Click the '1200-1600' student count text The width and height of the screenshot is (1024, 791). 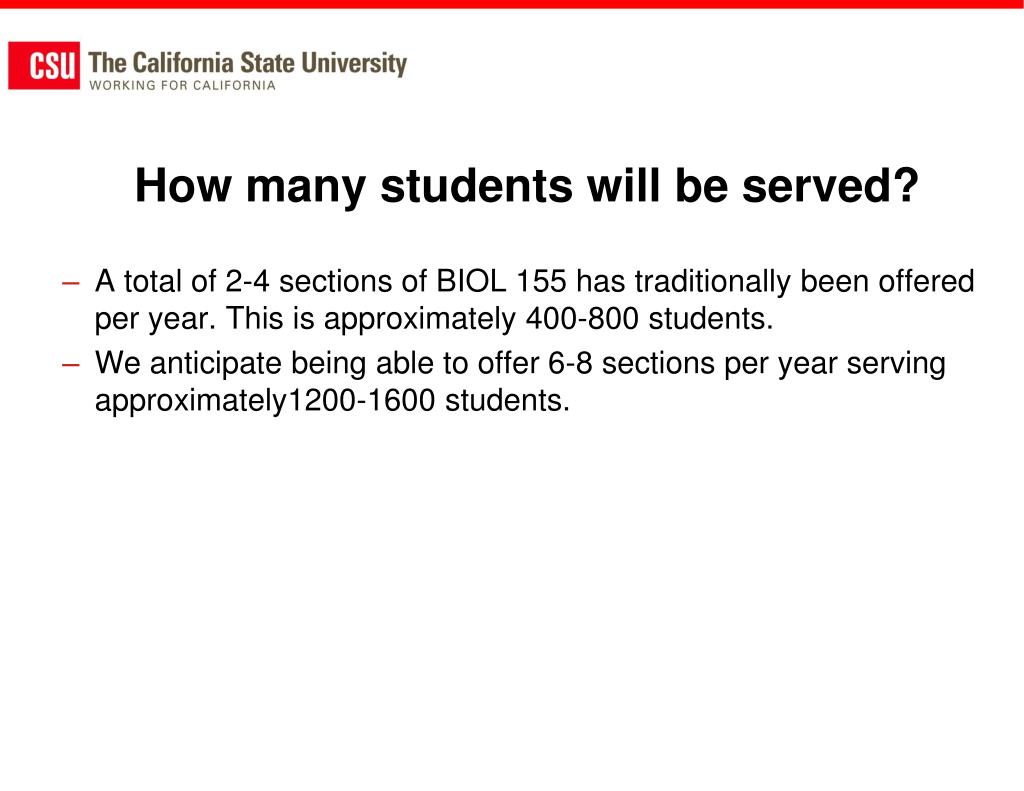[361, 400]
